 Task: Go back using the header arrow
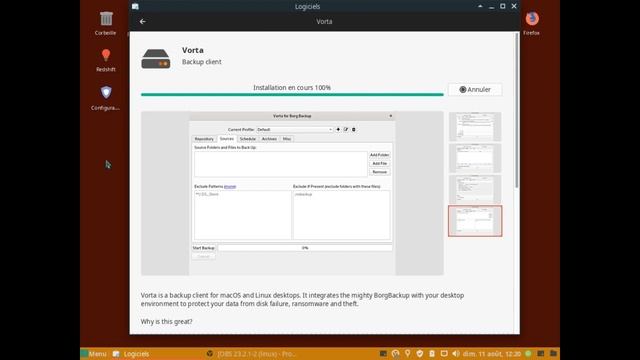click(142, 21)
